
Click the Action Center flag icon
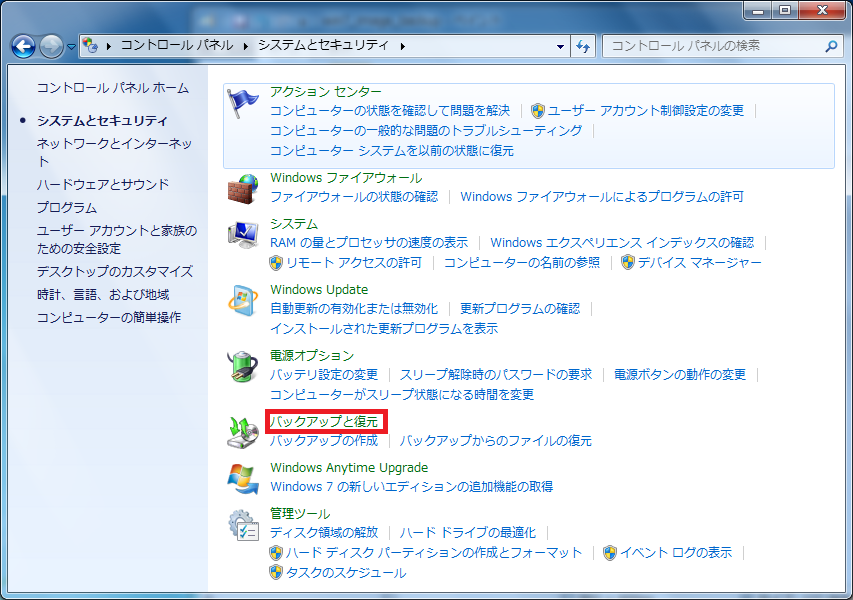coord(242,103)
